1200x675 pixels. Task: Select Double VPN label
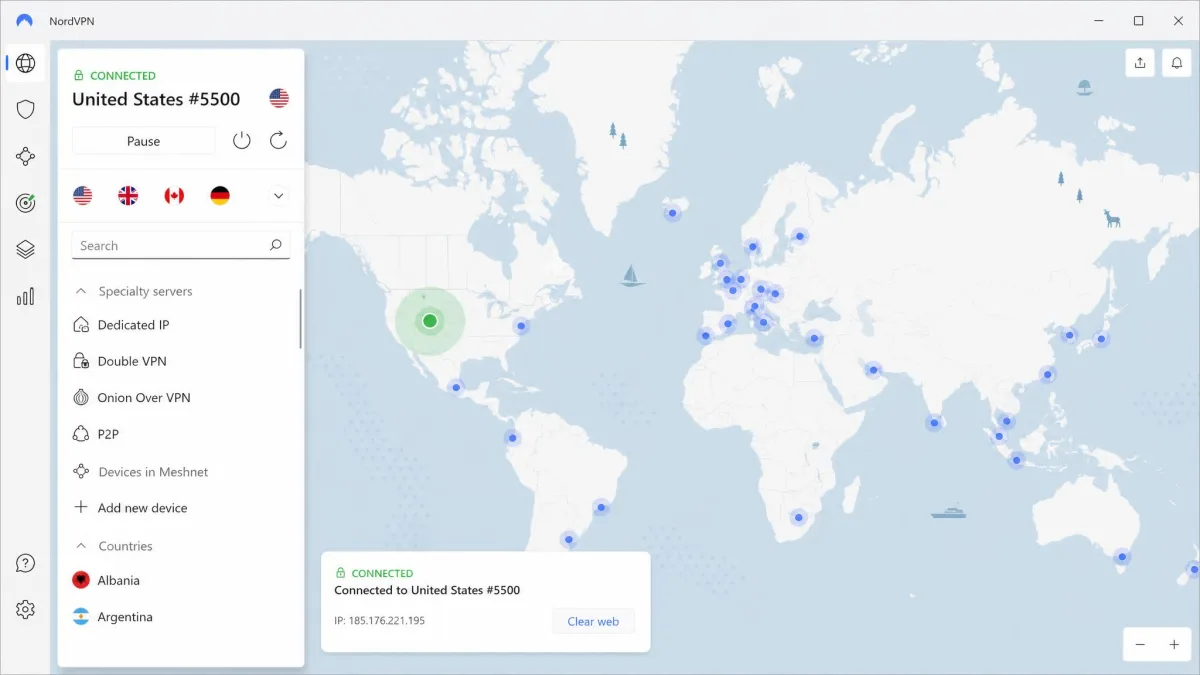(x=132, y=361)
